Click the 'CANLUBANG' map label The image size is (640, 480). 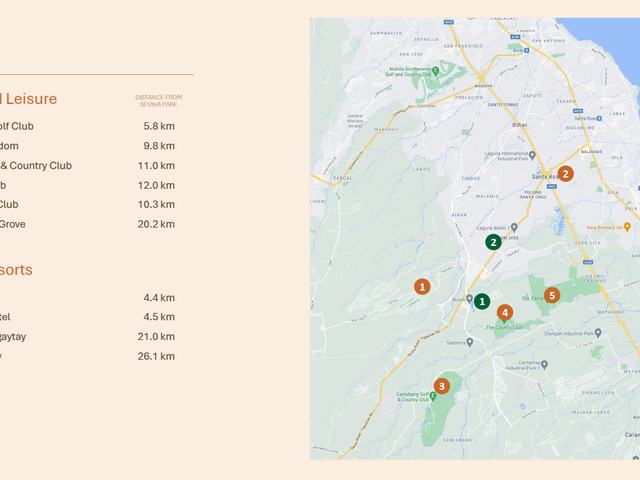[458, 440]
